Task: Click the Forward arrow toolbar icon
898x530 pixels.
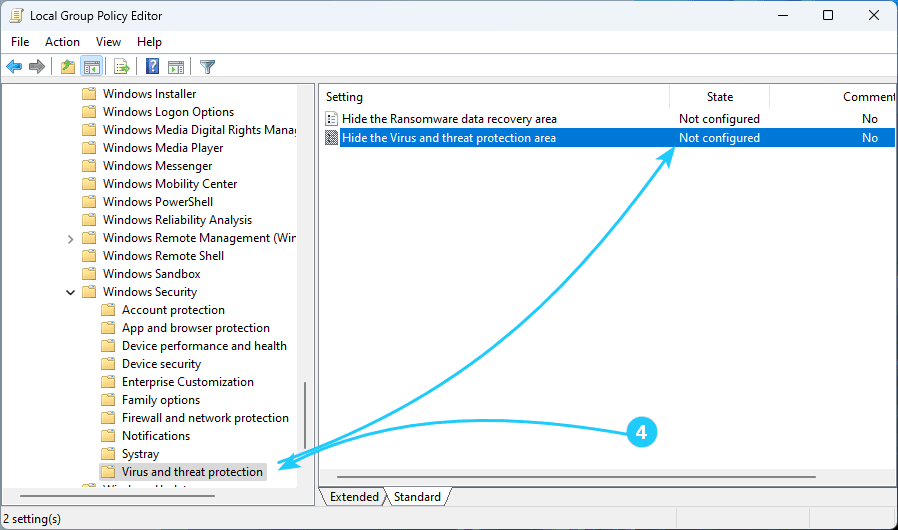Action: point(37,67)
